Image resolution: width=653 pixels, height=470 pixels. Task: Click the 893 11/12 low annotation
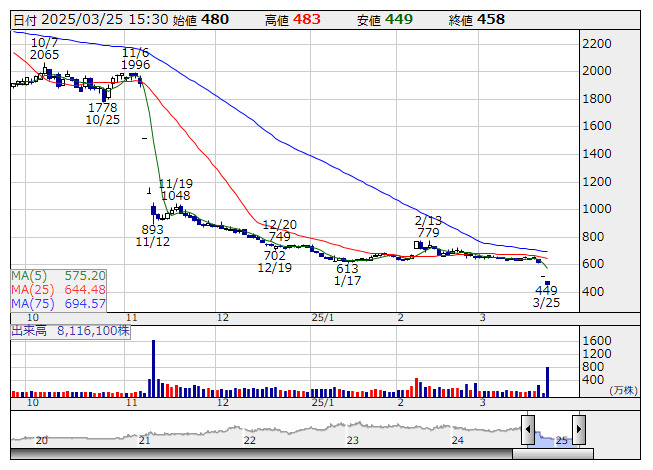152,236
